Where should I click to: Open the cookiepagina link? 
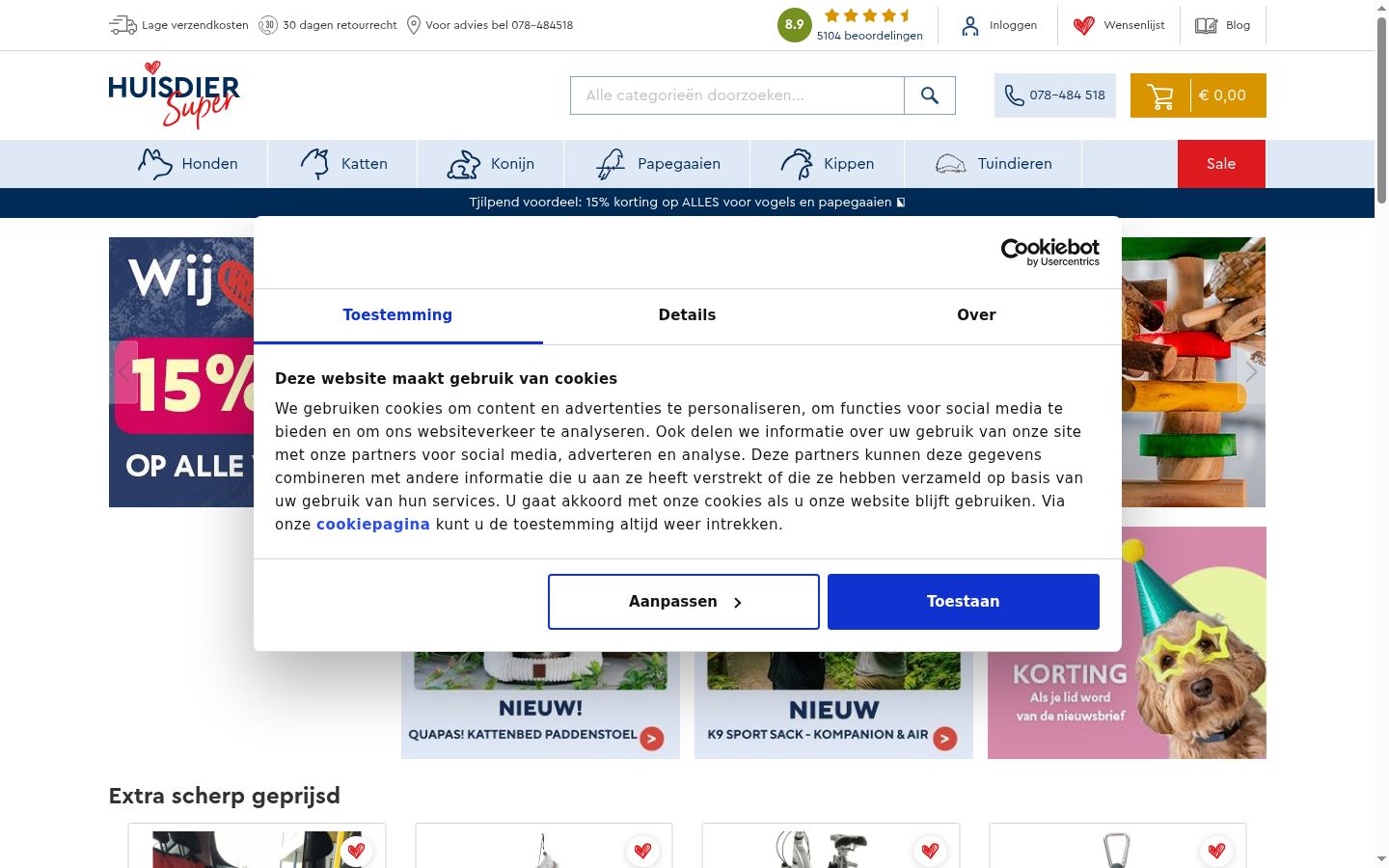click(x=373, y=525)
